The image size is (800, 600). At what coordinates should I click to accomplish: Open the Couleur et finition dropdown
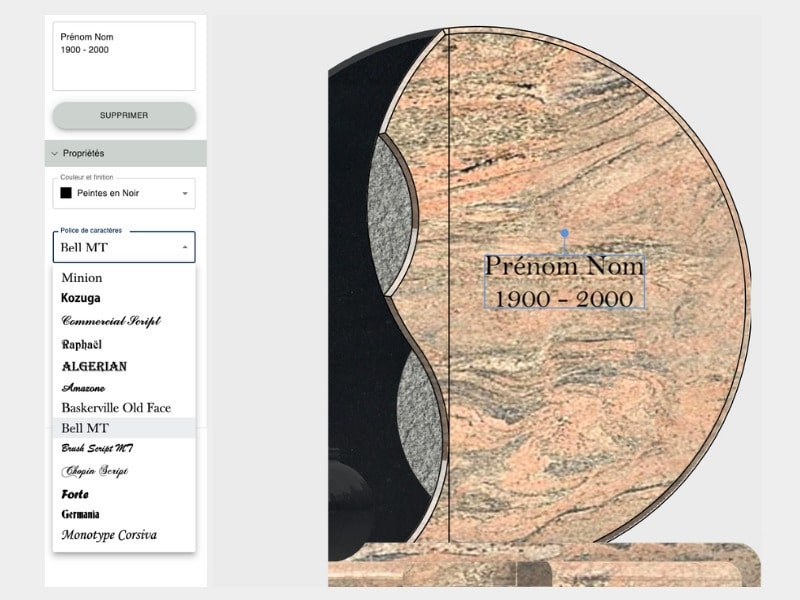coord(124,193)
